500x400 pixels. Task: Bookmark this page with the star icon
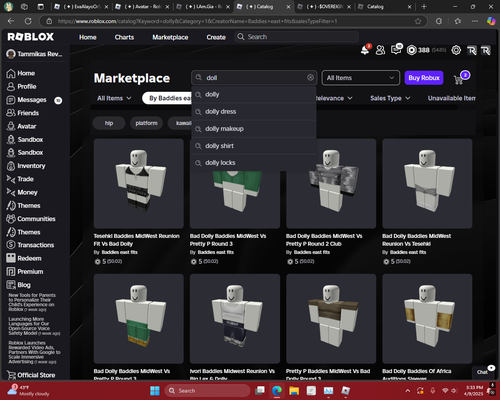(x=418, y=21)
